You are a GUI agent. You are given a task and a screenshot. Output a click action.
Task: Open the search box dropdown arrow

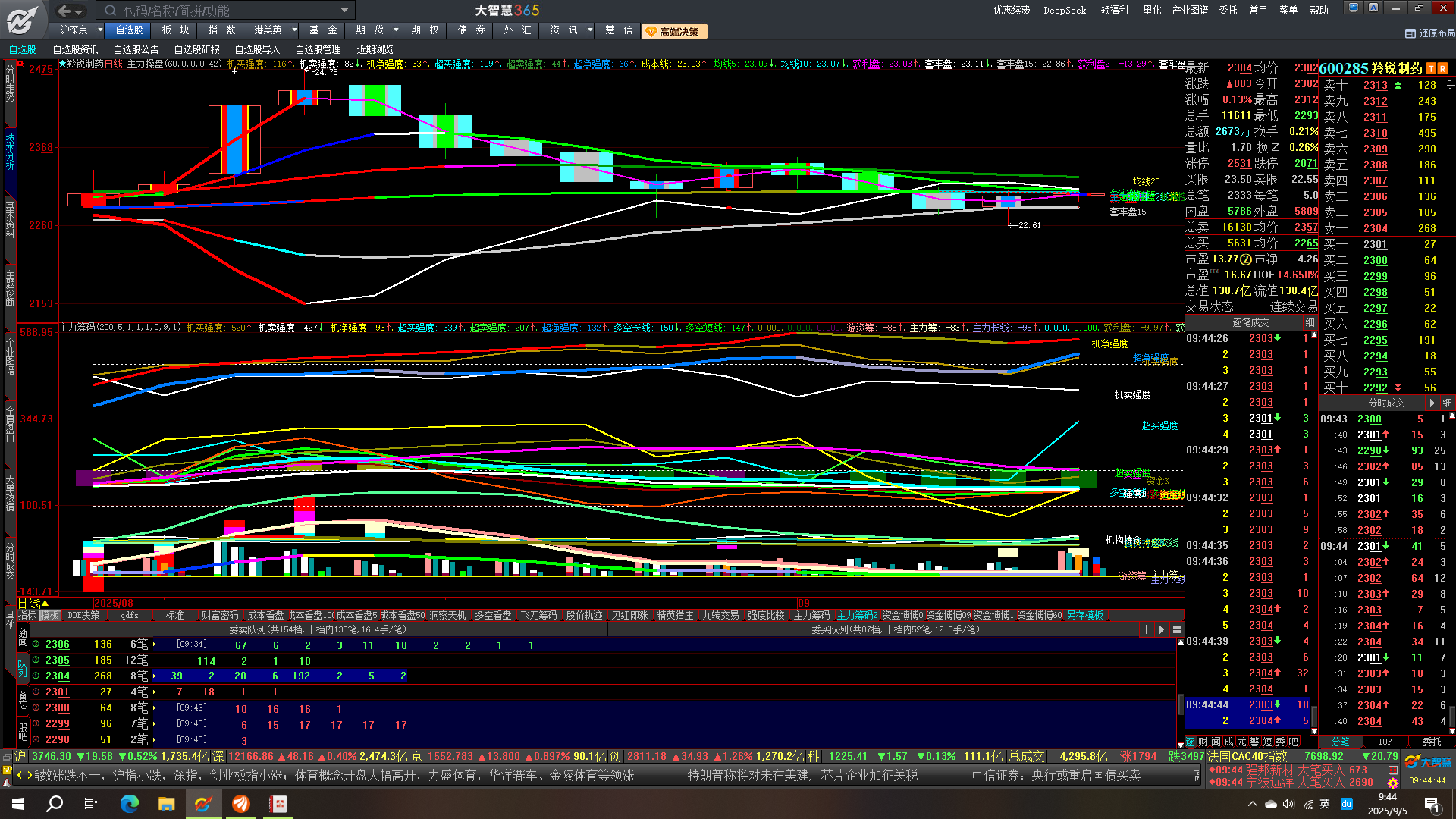[344, 11]
